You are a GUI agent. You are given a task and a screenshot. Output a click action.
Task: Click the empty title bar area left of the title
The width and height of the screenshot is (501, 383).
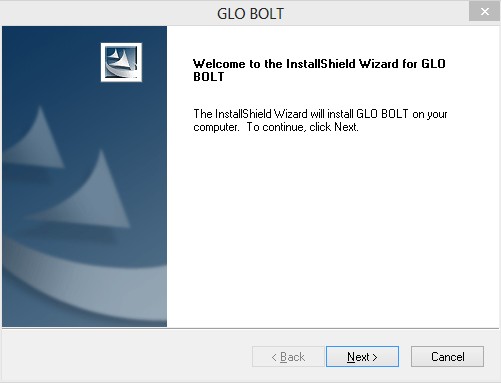[108, 13]
